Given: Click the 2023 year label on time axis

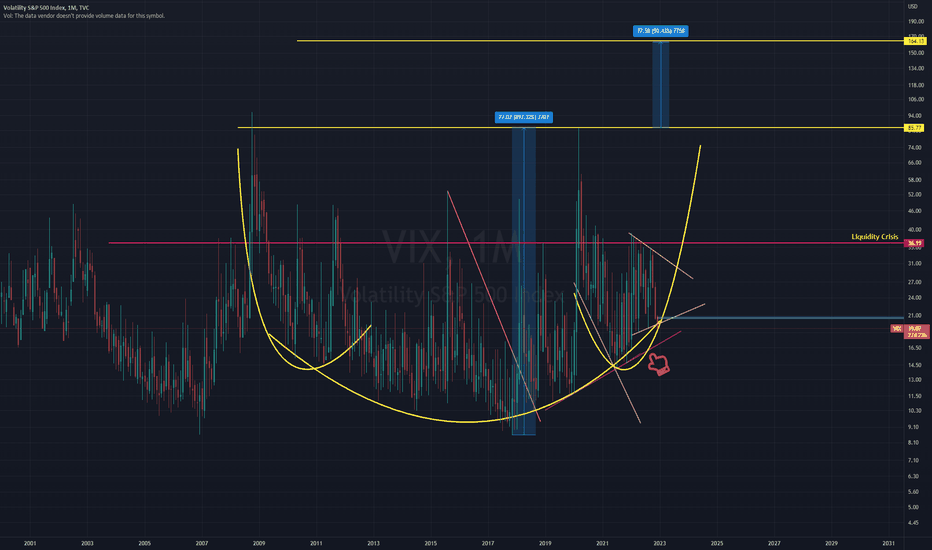Looking at the screenshot, I should click(x=660, y=543).
